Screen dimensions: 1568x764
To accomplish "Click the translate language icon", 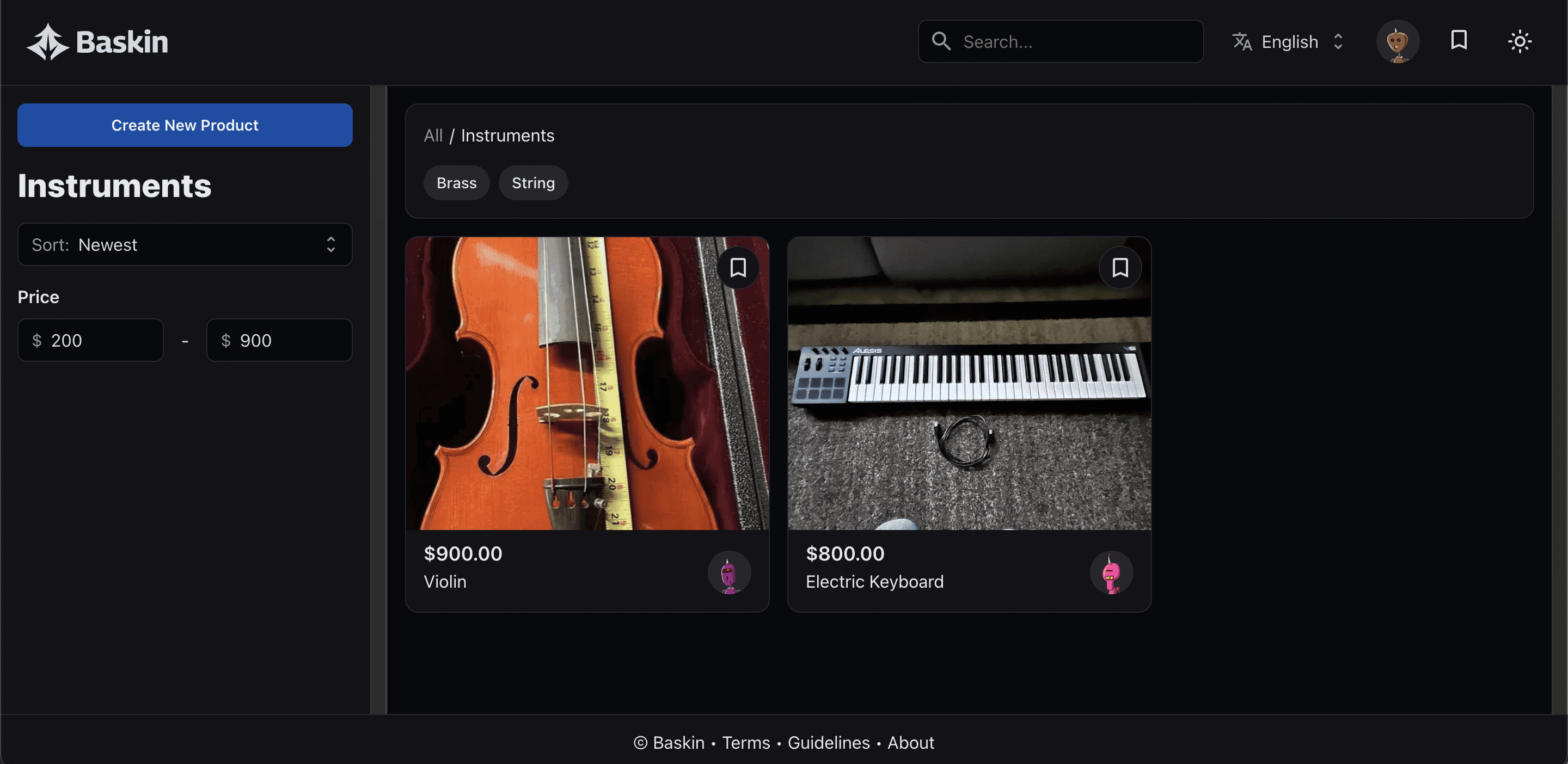I will pos(1241,41).
